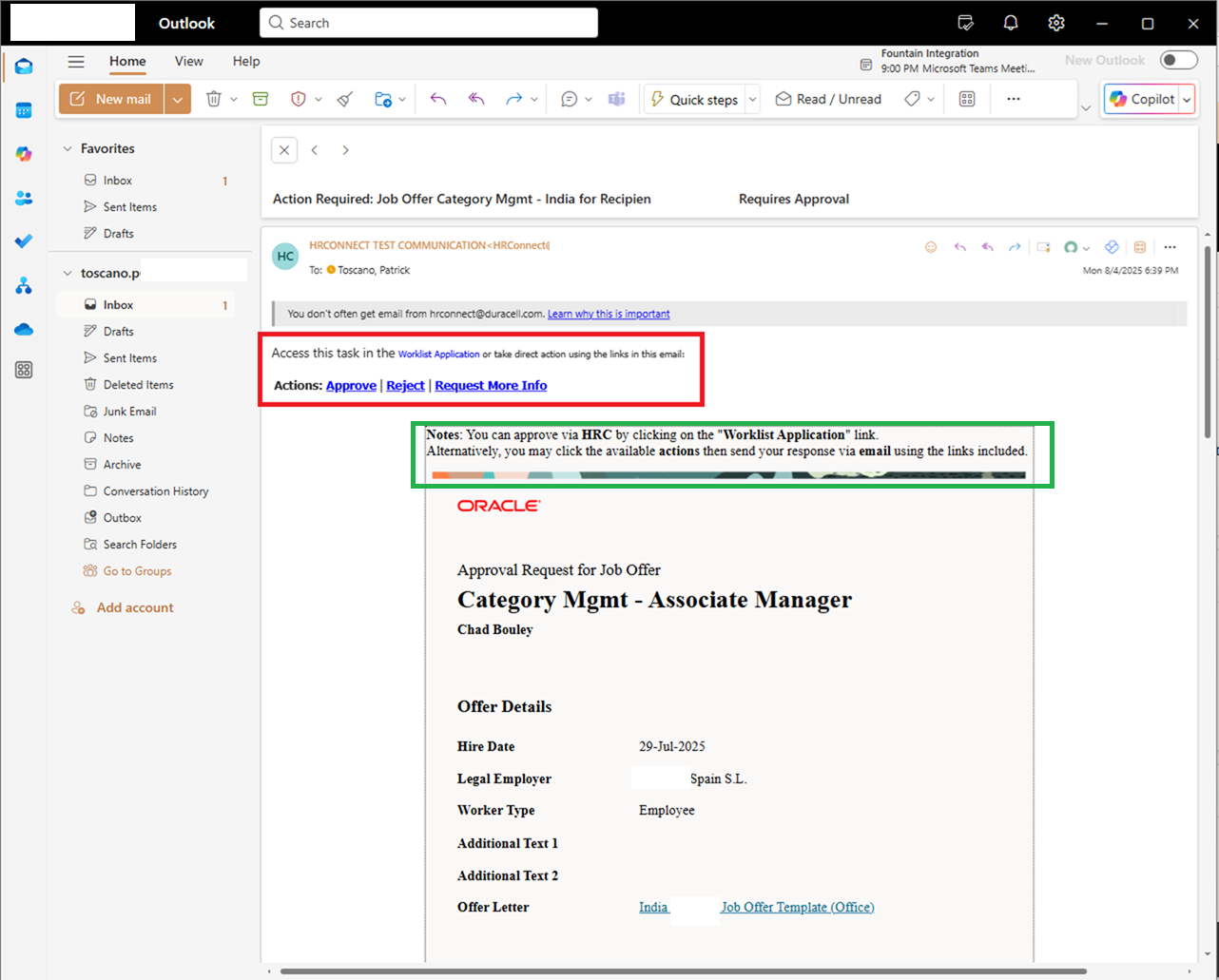This screenshot has height=980, width=1219.
Task: Open the Worklist Application link
Action: (438, 354)
